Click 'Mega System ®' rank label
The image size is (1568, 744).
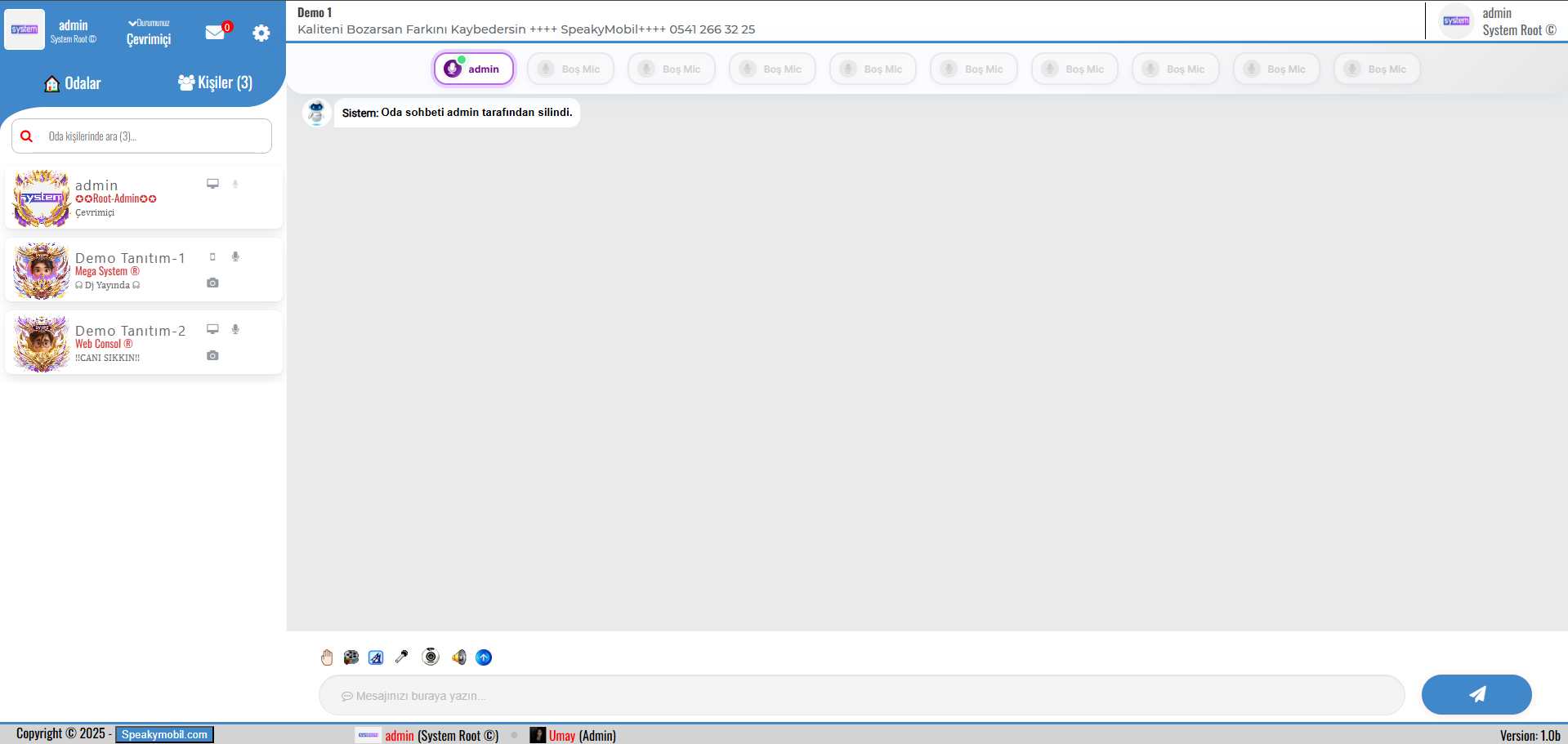point(107,271)
